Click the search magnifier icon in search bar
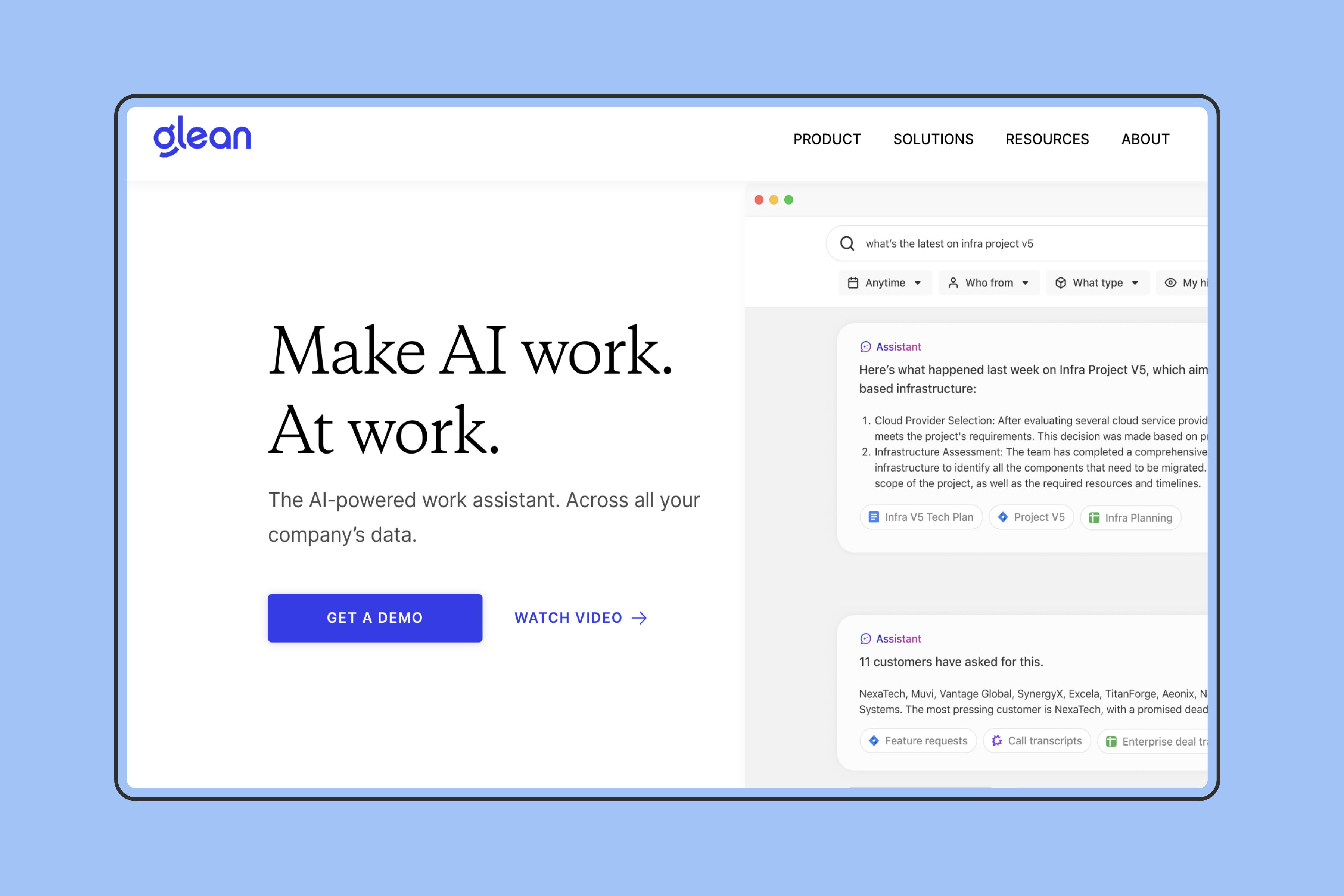The height and width of the screenshot is (896, 1344). click(x=847, y=243)
